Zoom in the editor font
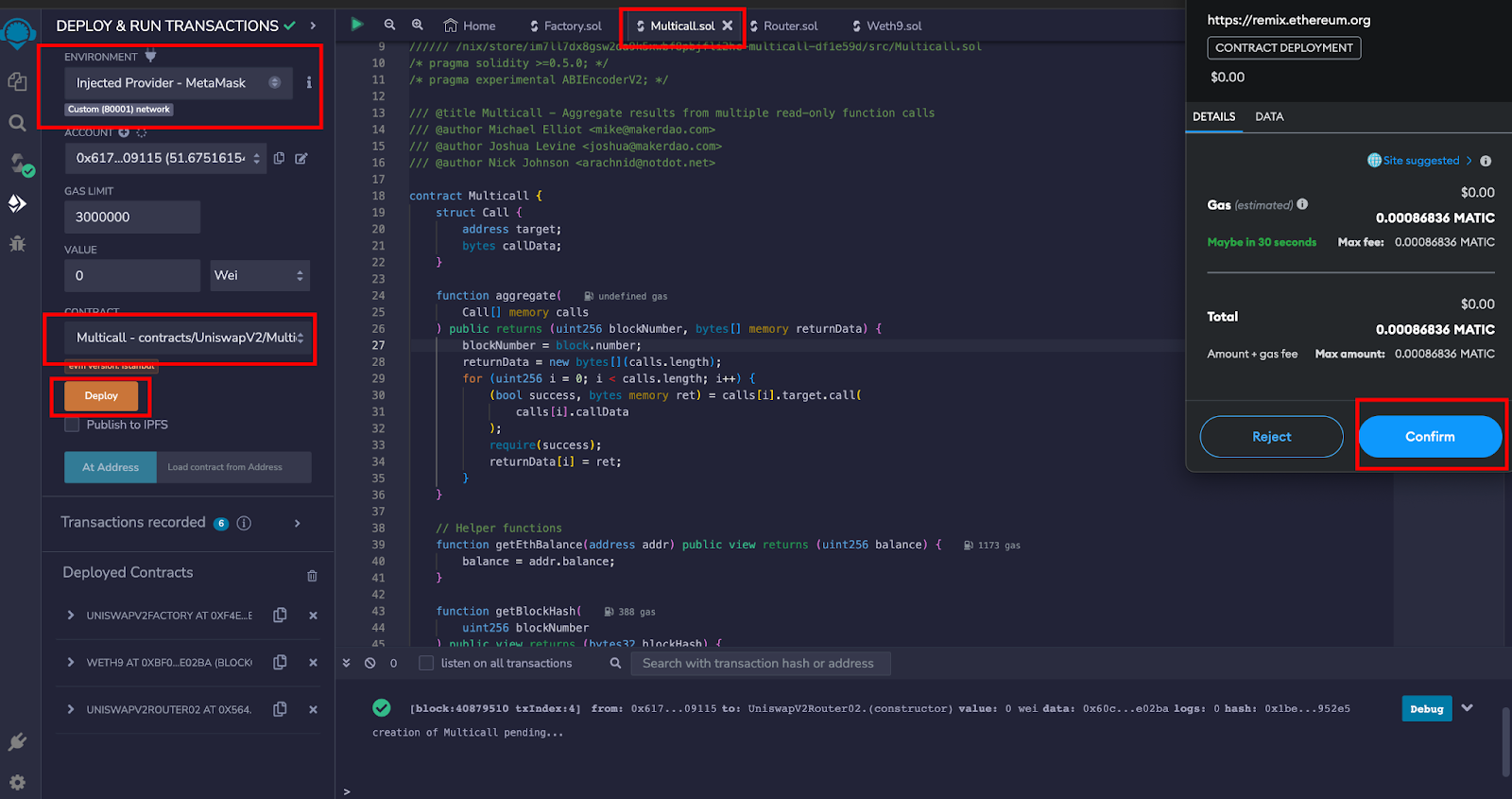 418,25
